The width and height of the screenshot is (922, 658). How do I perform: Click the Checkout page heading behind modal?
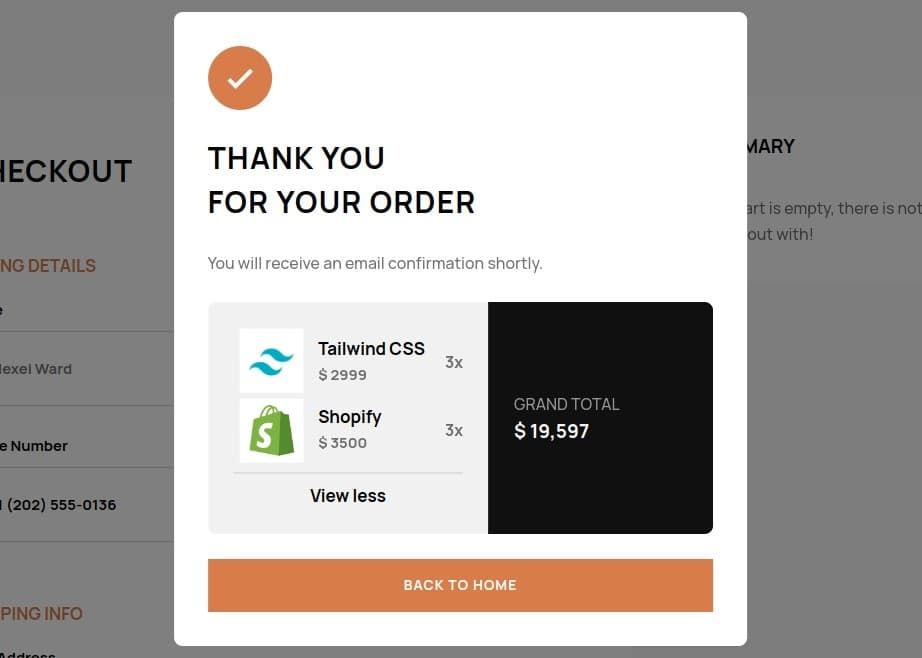tap(66, 172)
